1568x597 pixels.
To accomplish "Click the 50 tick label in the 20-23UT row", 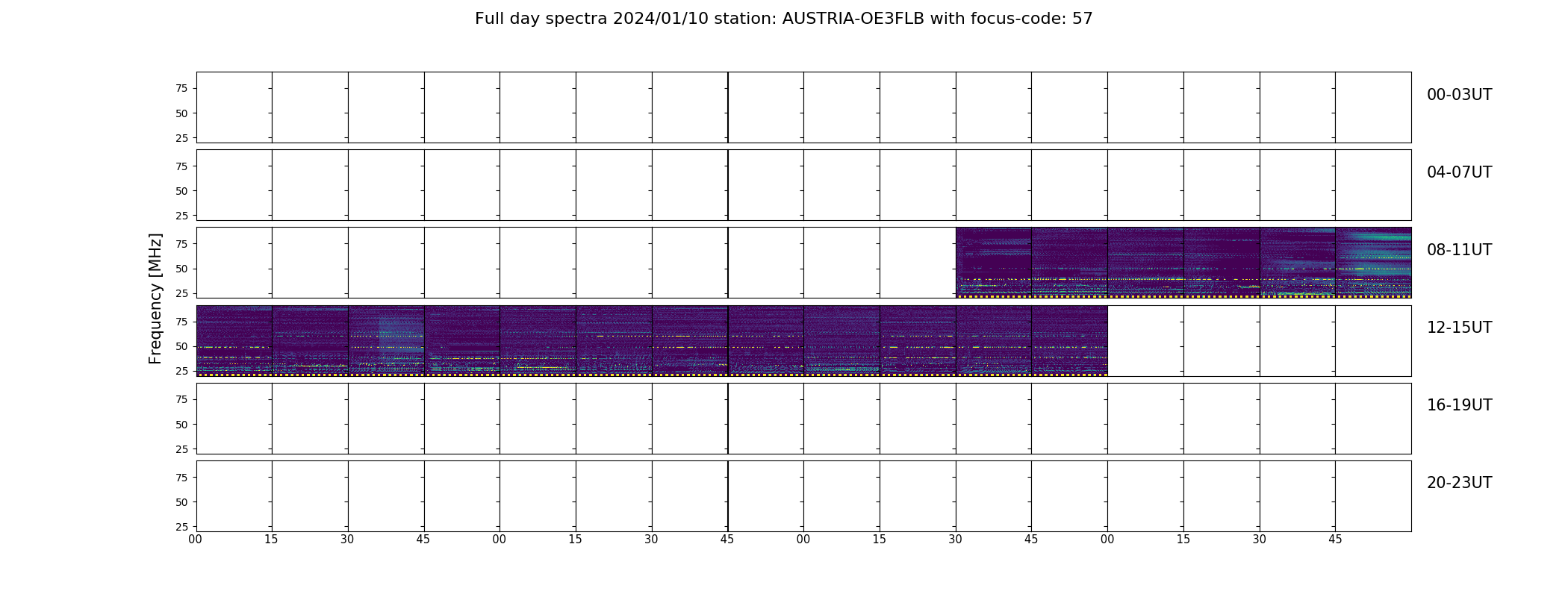I will (x=181, y=502).
